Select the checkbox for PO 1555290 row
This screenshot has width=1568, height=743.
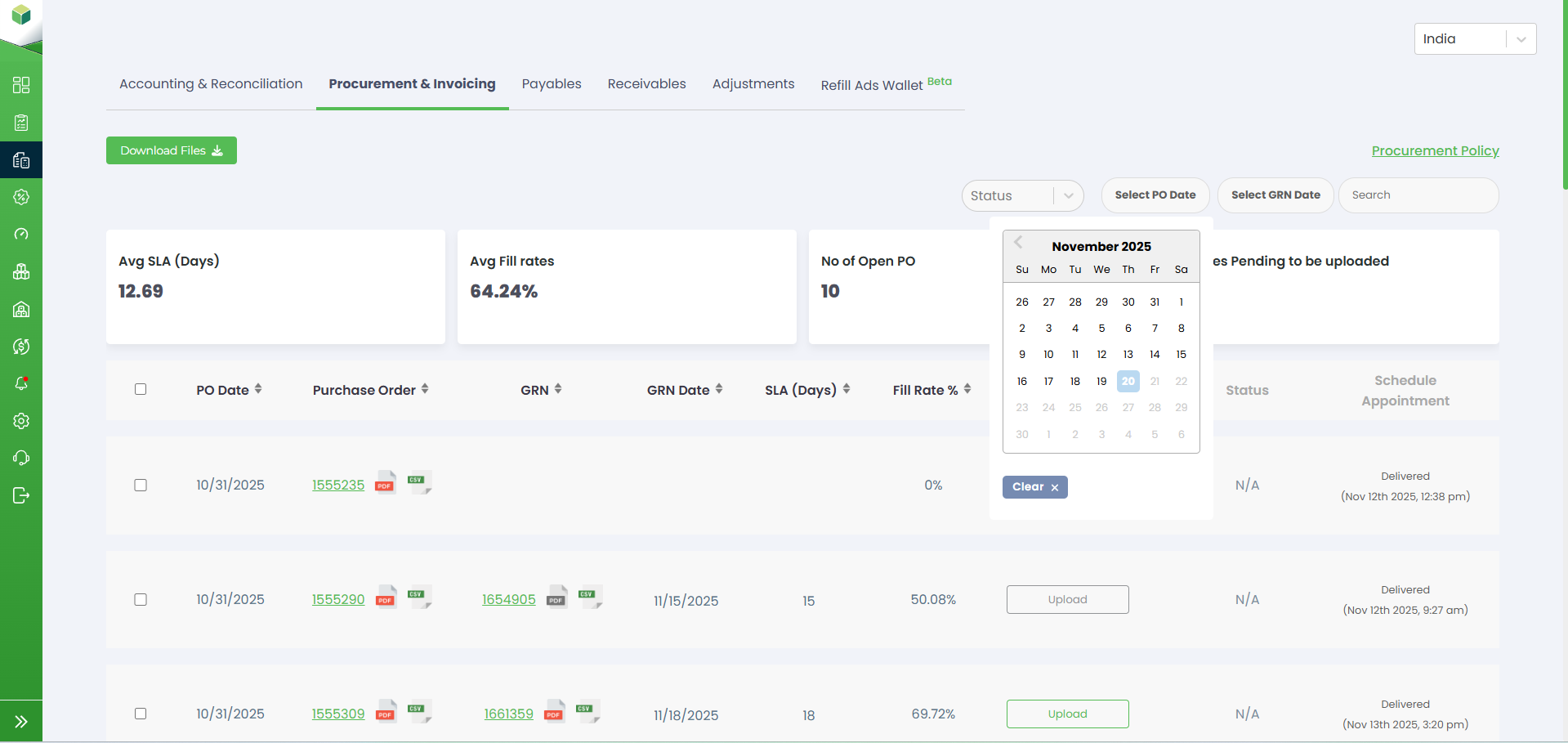141,600
